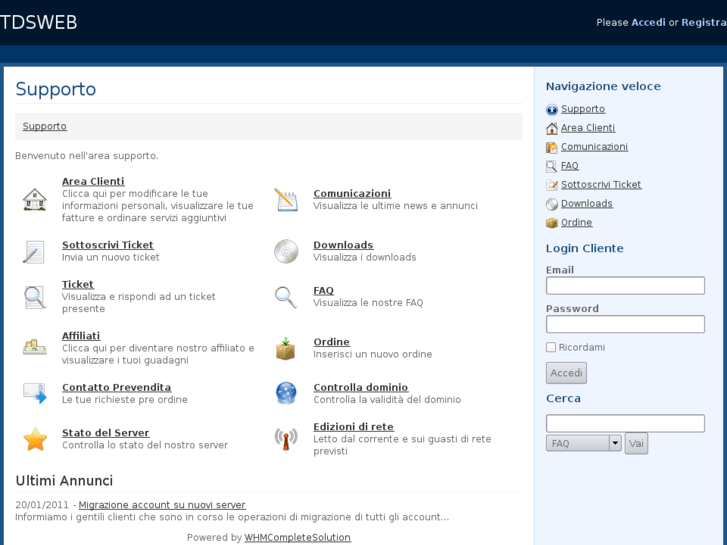Open the Ticket heading link

tap(77, 284)
